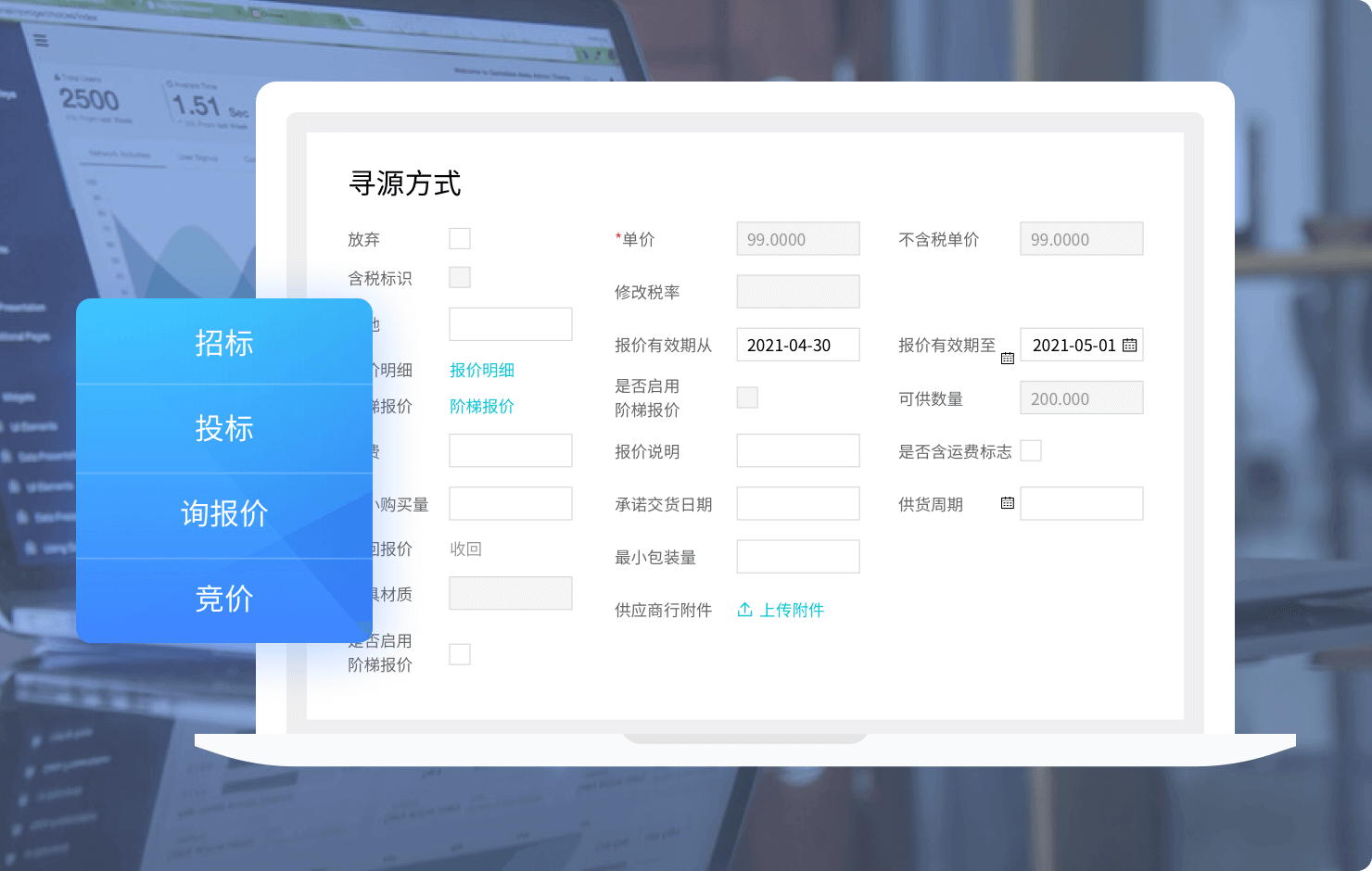The width and height of the screenshot is (1372, 871).
Task: Check the 放弃 checkbox
Action: pyautogui.click(x=460, y=238)
